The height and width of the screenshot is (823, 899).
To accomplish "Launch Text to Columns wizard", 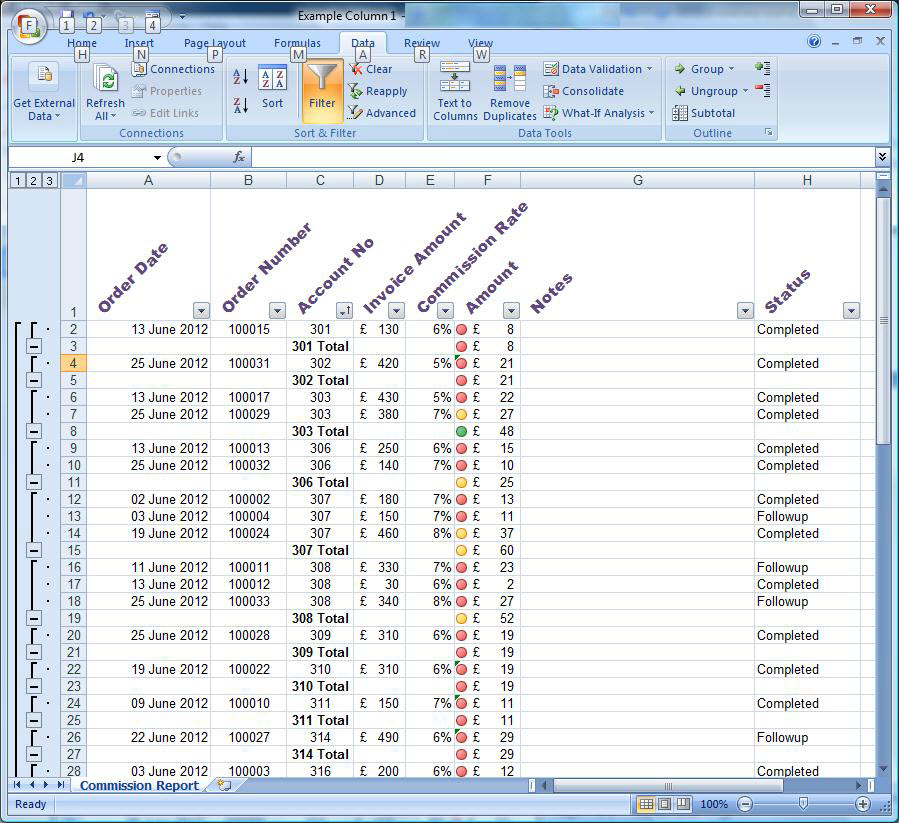I will click(455, 92).
